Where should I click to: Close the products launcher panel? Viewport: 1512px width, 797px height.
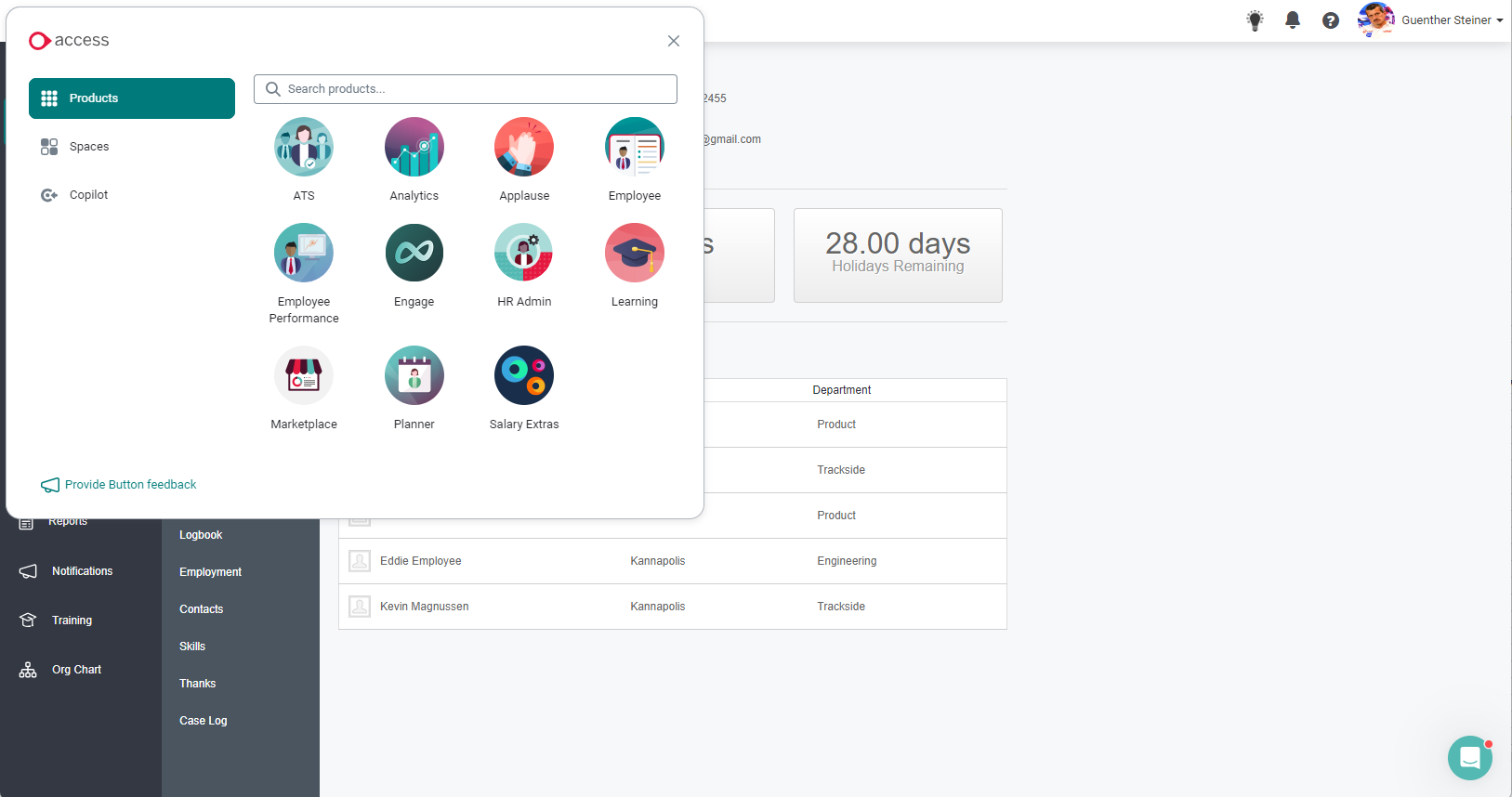674,41
